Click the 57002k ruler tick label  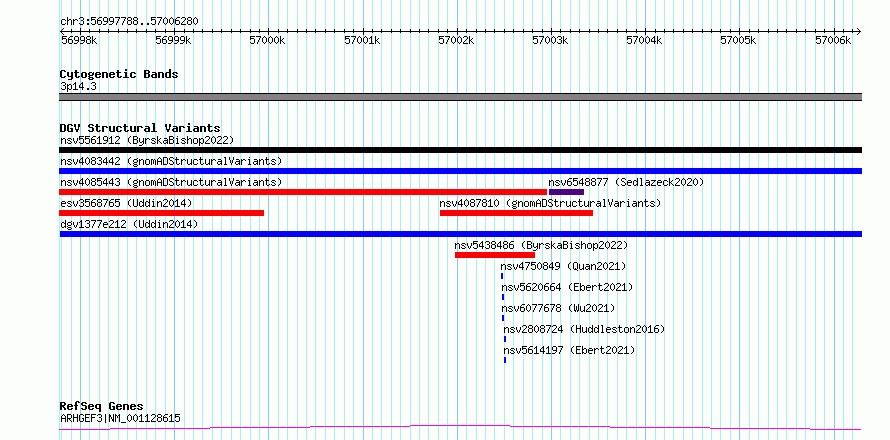pos(456,40)
